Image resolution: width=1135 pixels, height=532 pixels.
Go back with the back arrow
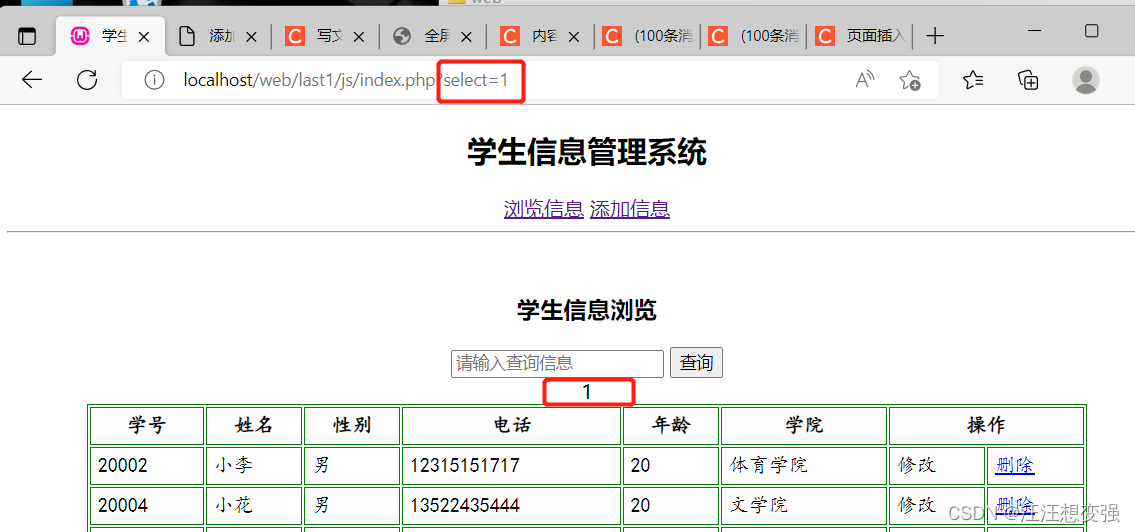pyautogui.click(x=32, y=80)
